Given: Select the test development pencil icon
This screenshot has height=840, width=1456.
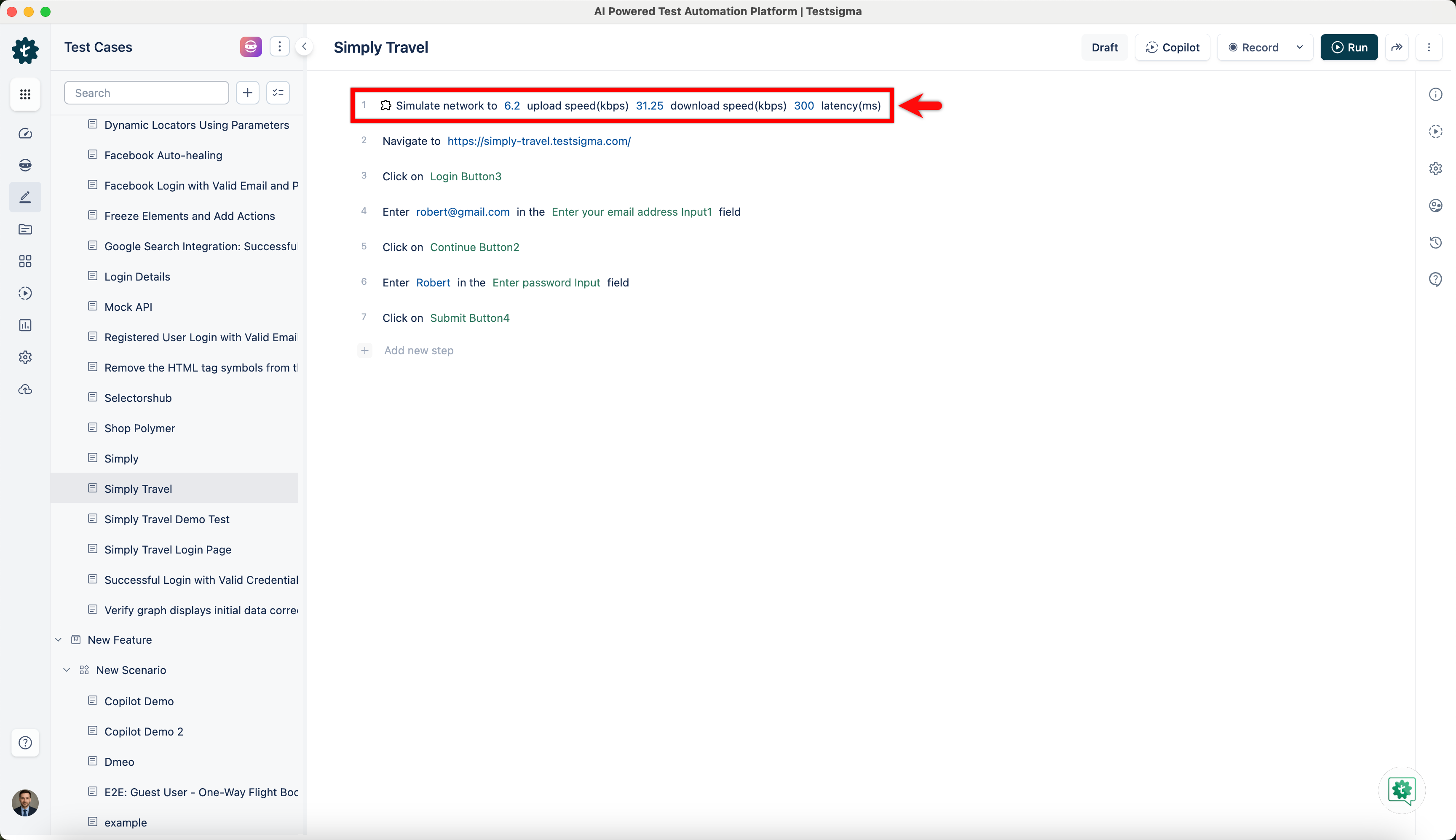Looking at the screenshot, I should [25, 197].
